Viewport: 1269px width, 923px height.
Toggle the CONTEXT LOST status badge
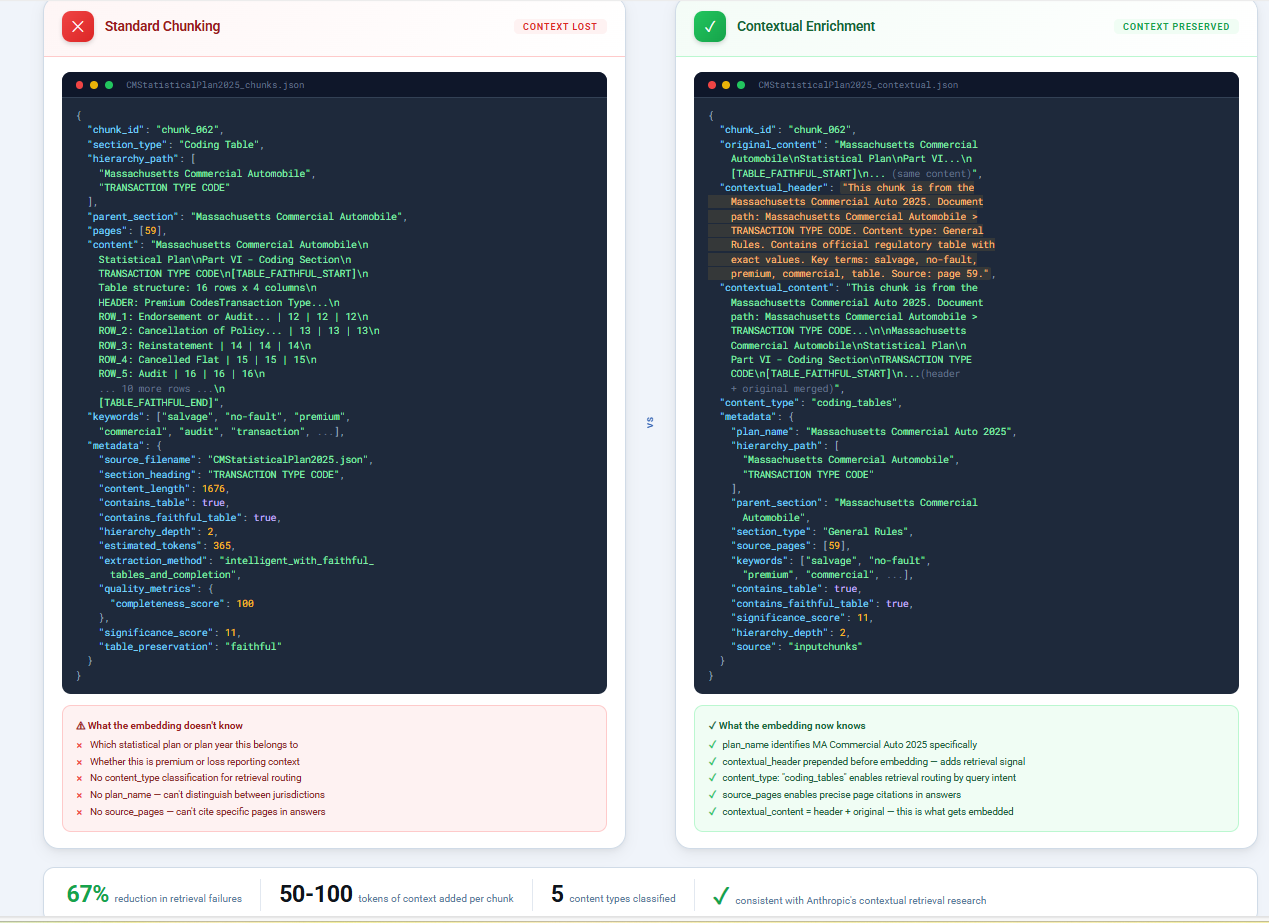[x=560, y=26]
